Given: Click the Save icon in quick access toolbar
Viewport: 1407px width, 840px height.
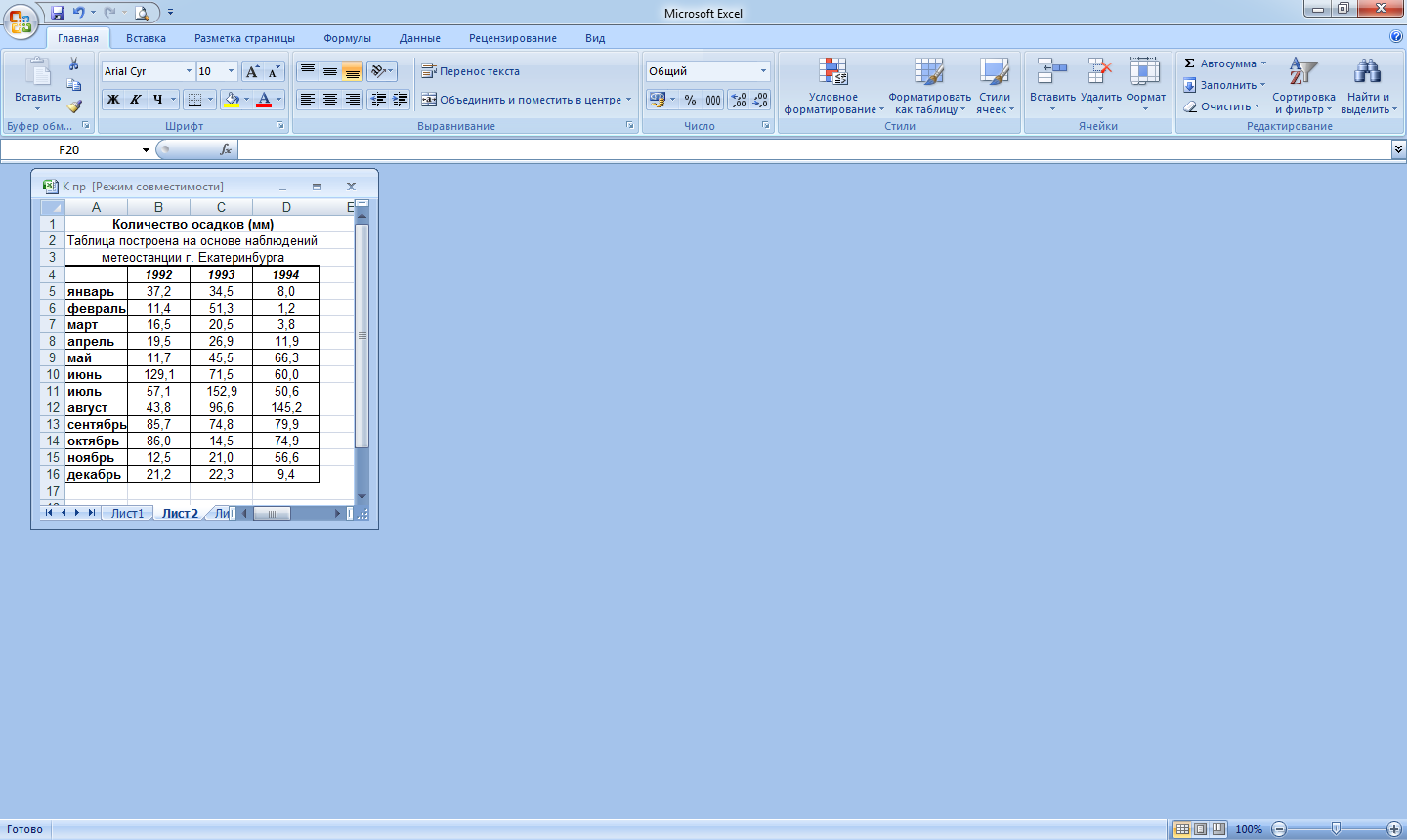Looking at the screenshot, I should [58, 13].
